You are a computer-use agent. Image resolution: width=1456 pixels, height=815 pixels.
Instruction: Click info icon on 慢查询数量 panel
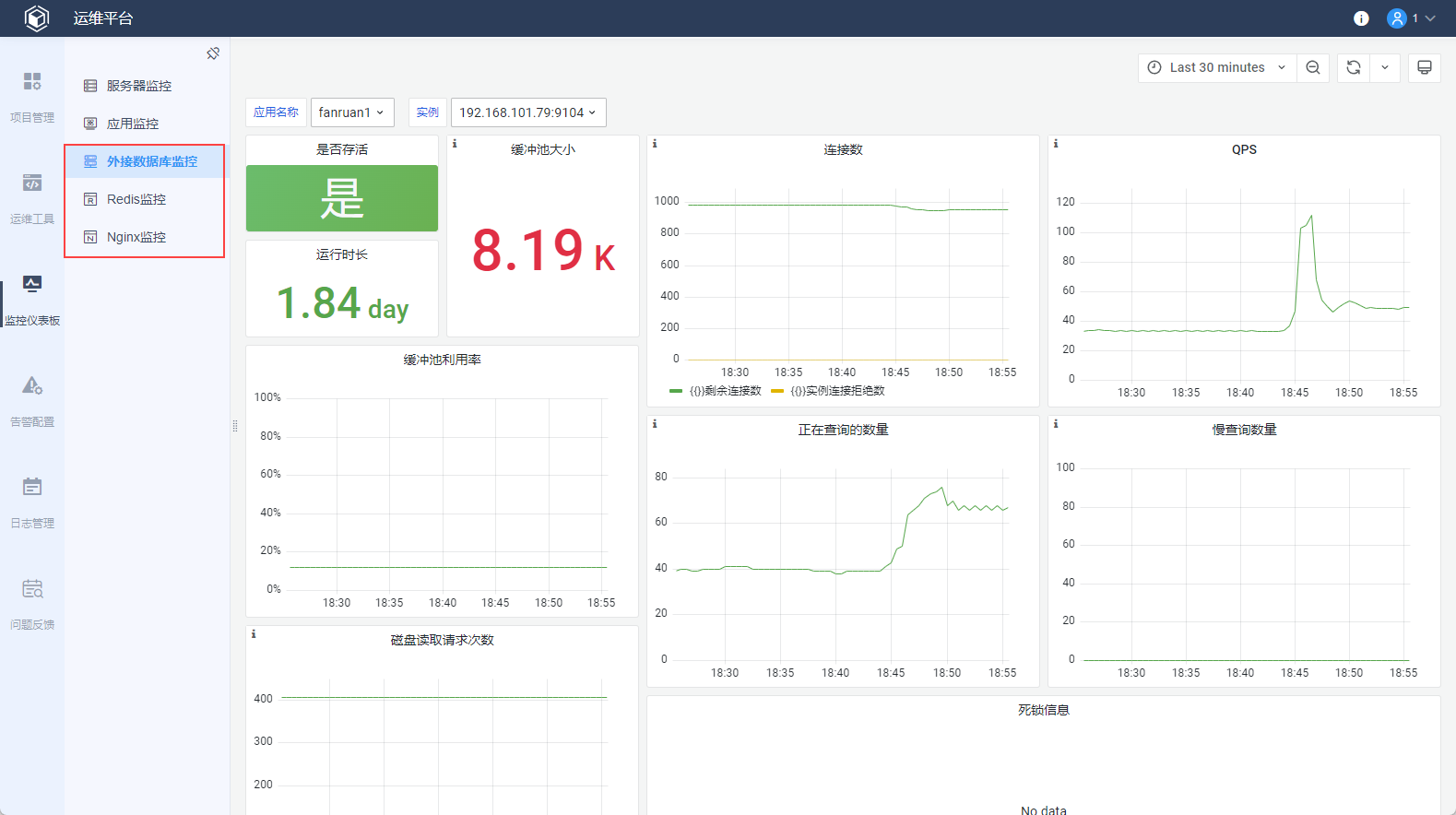tap(1056, 424)
